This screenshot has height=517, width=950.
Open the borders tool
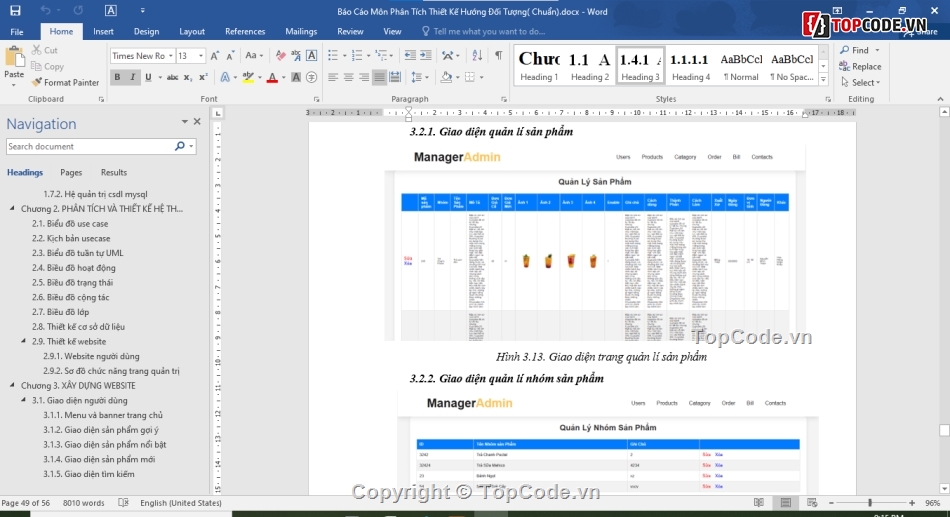(x=470, y=78)
